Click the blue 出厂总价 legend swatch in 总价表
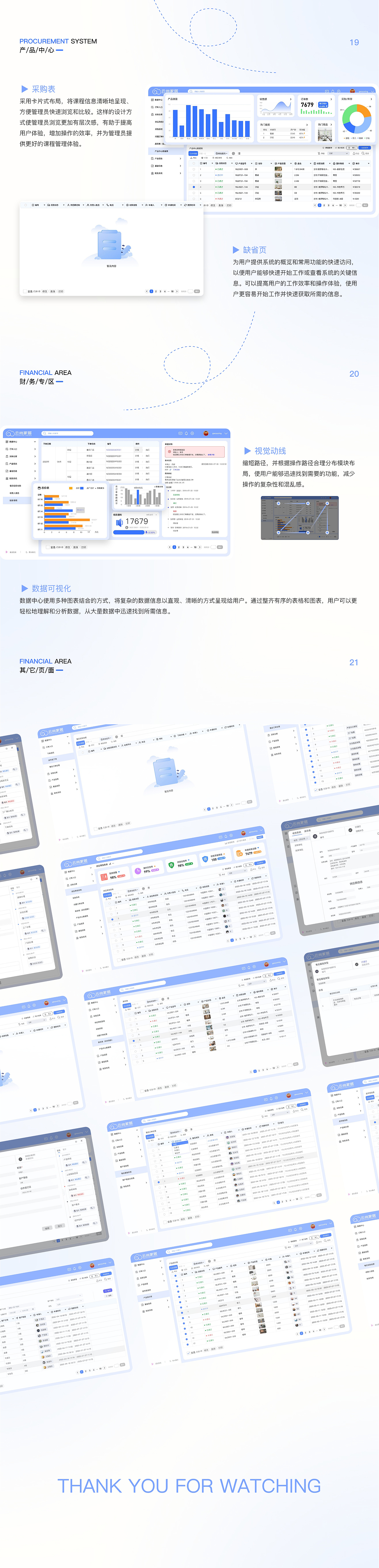 [82, 488]
